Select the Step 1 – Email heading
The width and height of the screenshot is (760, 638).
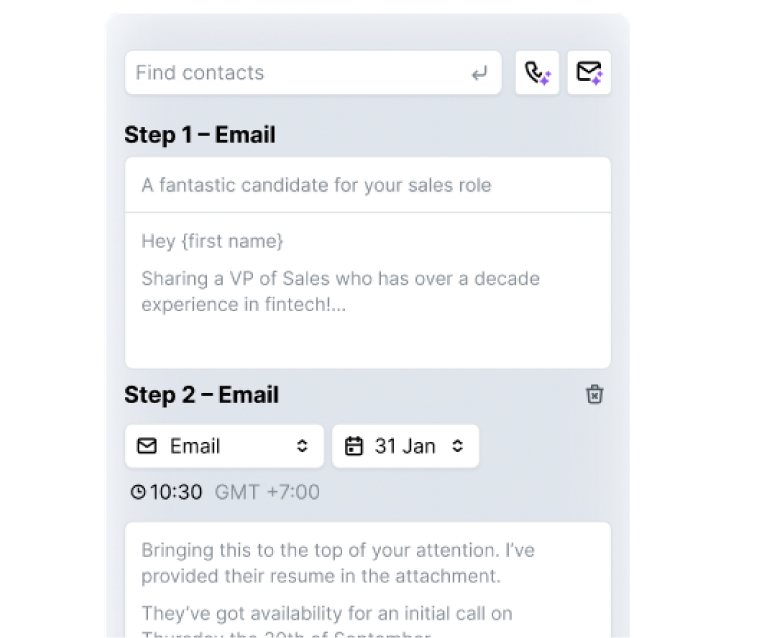[x=200, y=135]
